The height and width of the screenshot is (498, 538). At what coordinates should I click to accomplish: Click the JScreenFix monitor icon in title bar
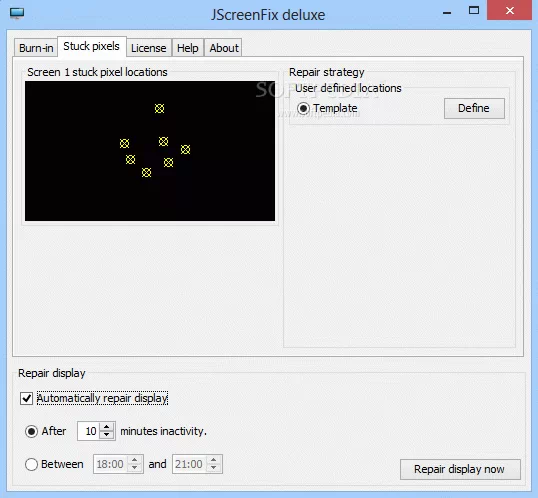point(17,14)
